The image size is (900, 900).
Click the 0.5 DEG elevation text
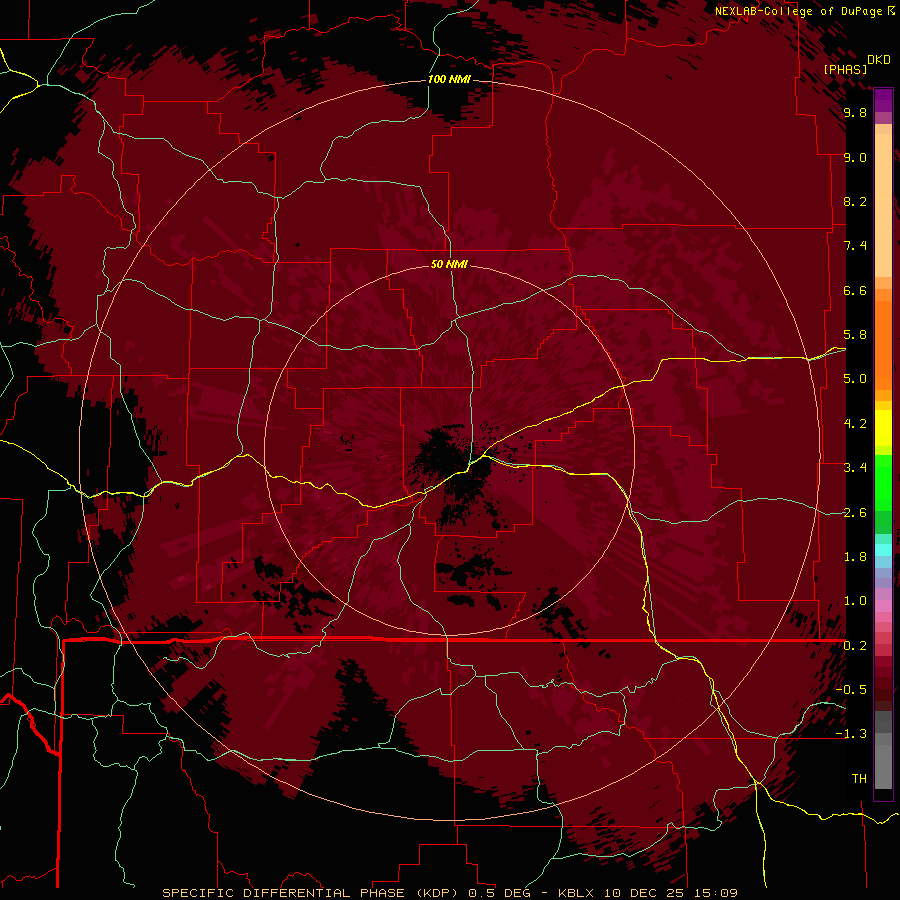(x=499, y=893)
